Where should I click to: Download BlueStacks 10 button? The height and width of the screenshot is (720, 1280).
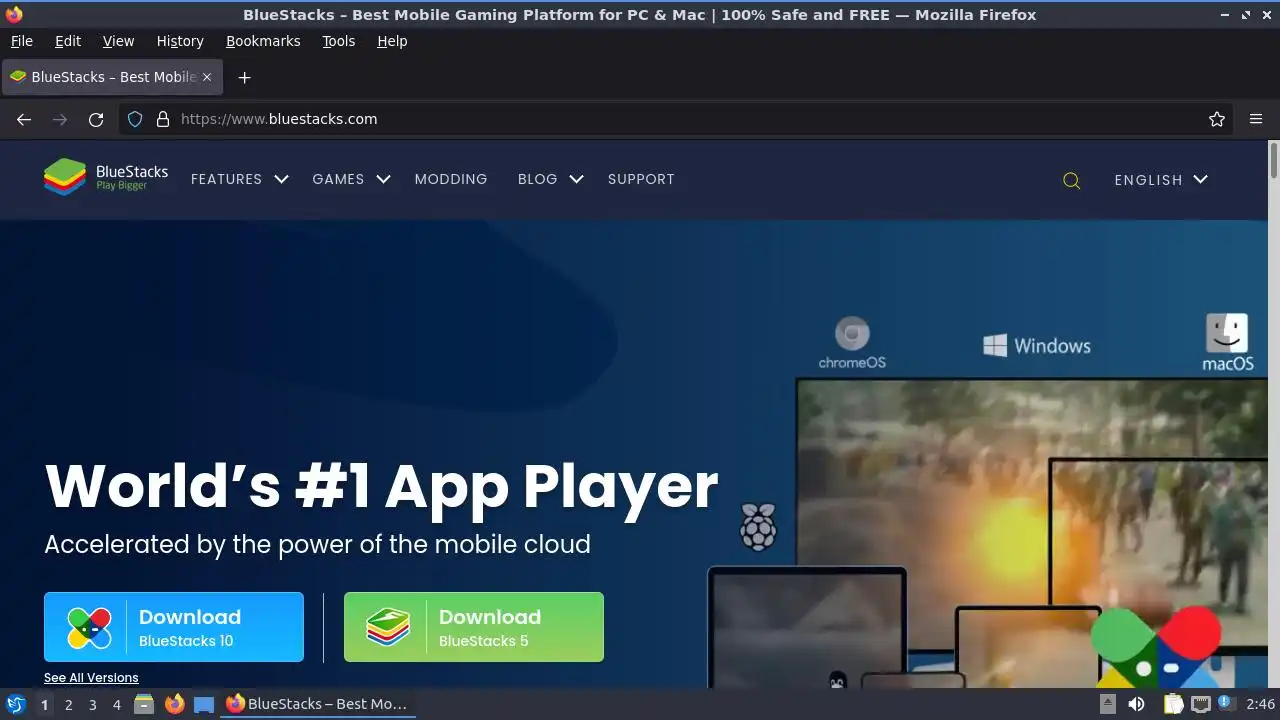pyautogui.click(x=174, y=627)
